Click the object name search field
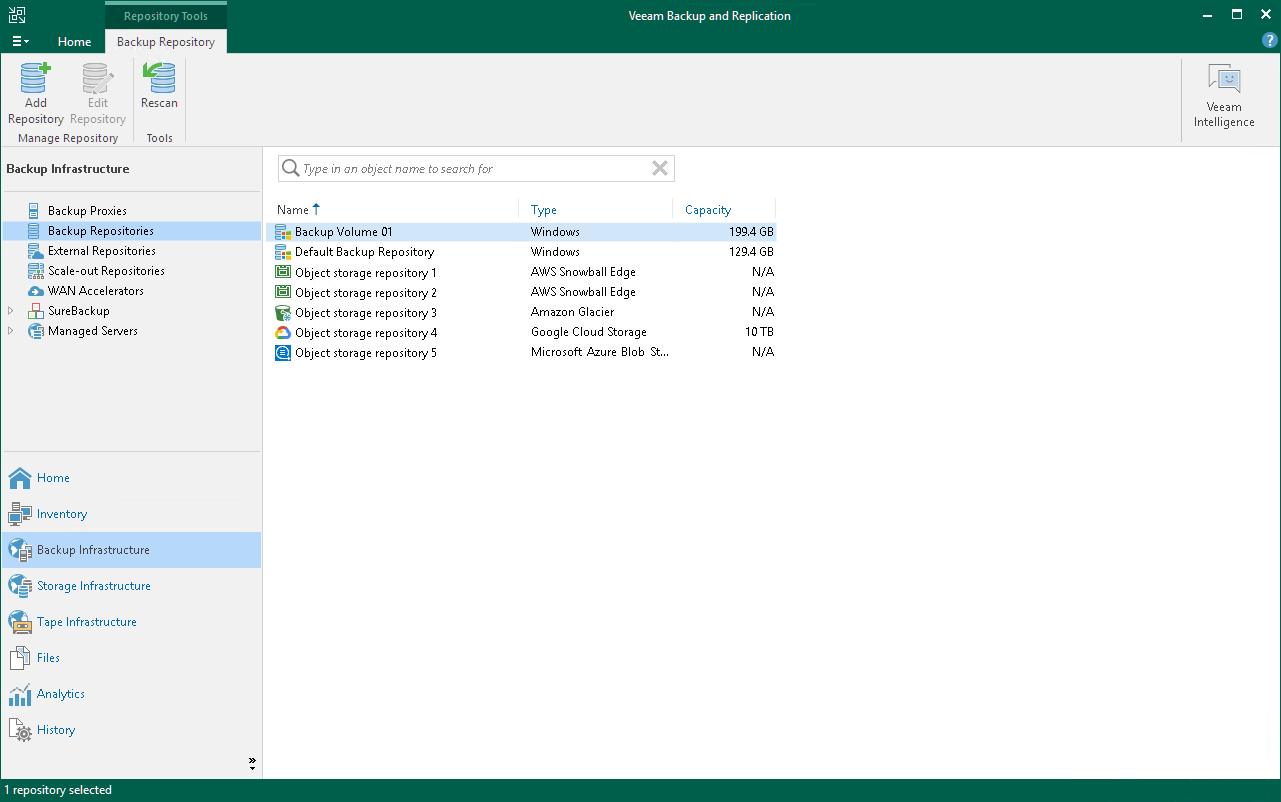The height and width of the screenshot is (802, 1281). (x=470, y=169)
